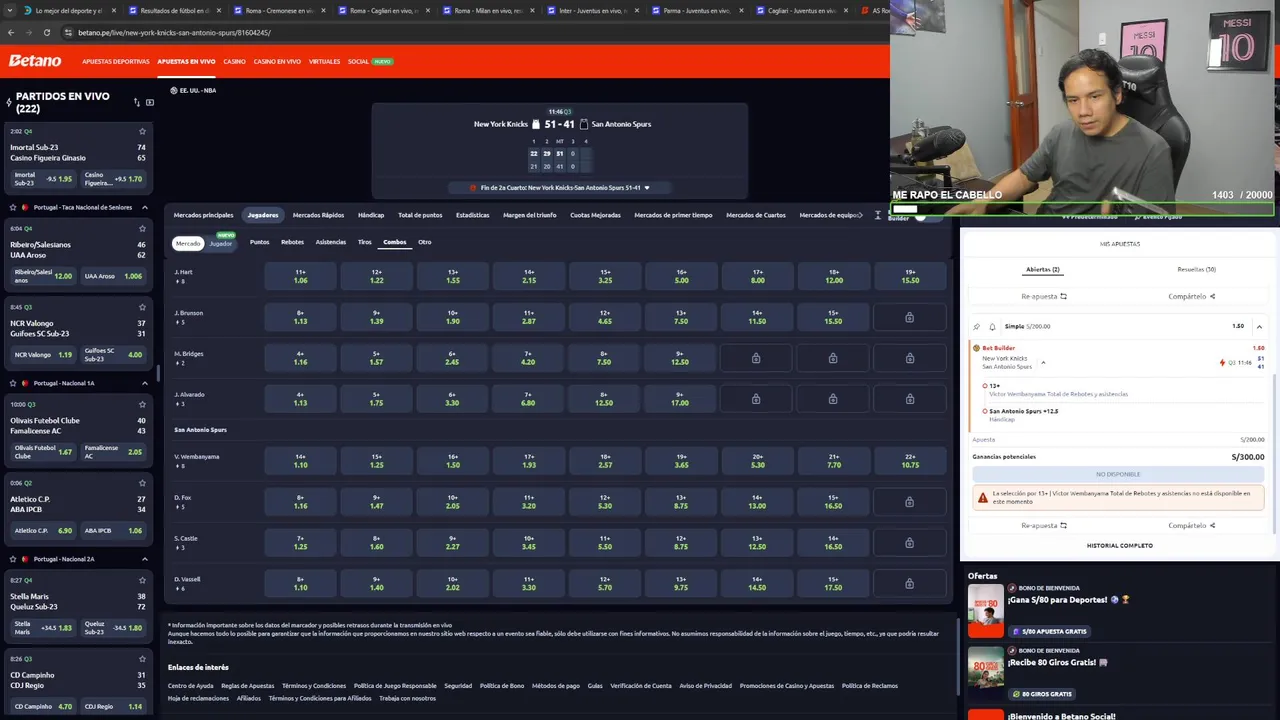This screenshot has width=1280, height=720.
Task: Favorite the Imortal Sub-23 match with its star
Action: pyautogui.click(x=142, y=131)
